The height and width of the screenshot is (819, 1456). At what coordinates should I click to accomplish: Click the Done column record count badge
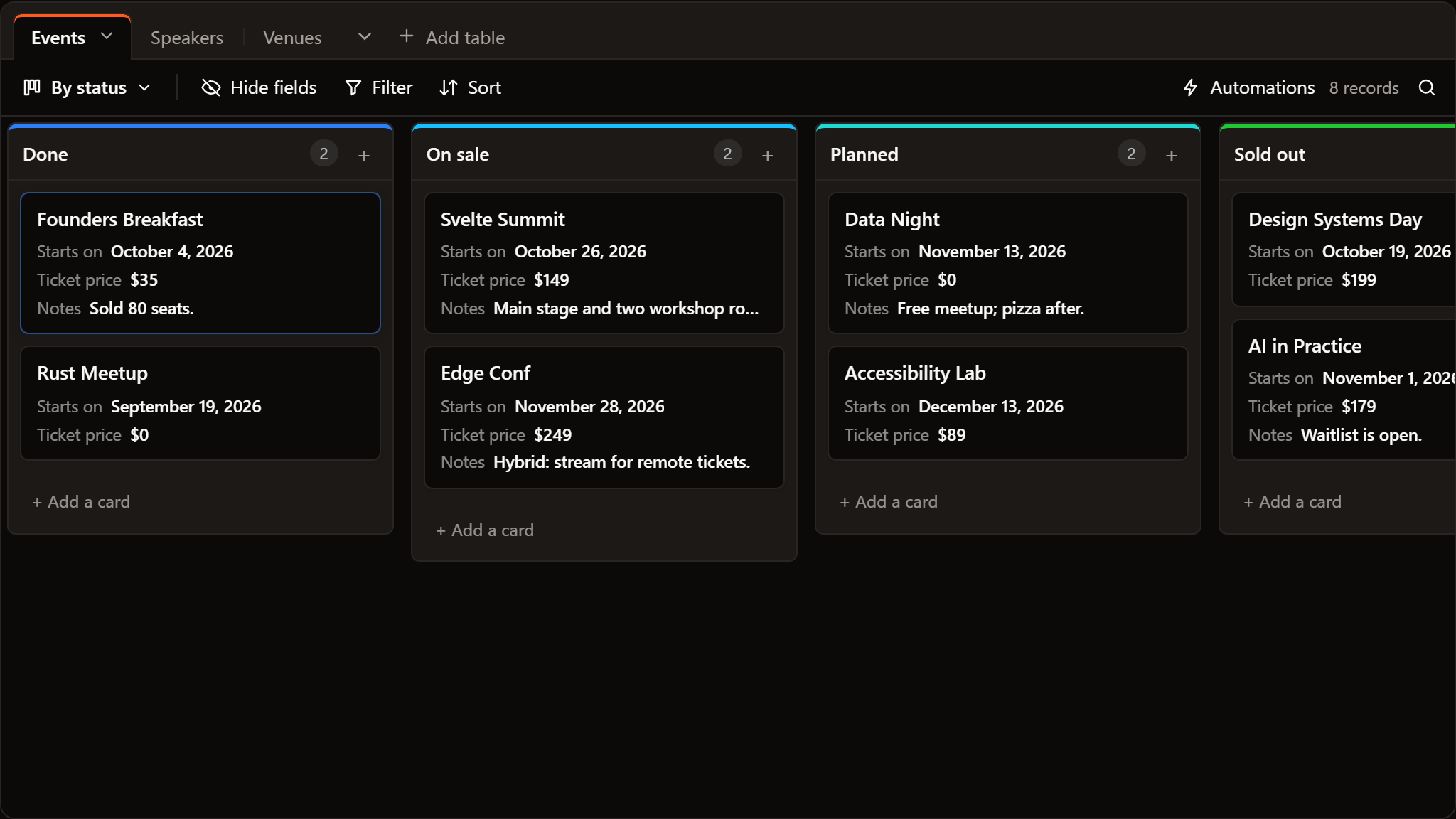pyautogui.click(x=323, y=154)
